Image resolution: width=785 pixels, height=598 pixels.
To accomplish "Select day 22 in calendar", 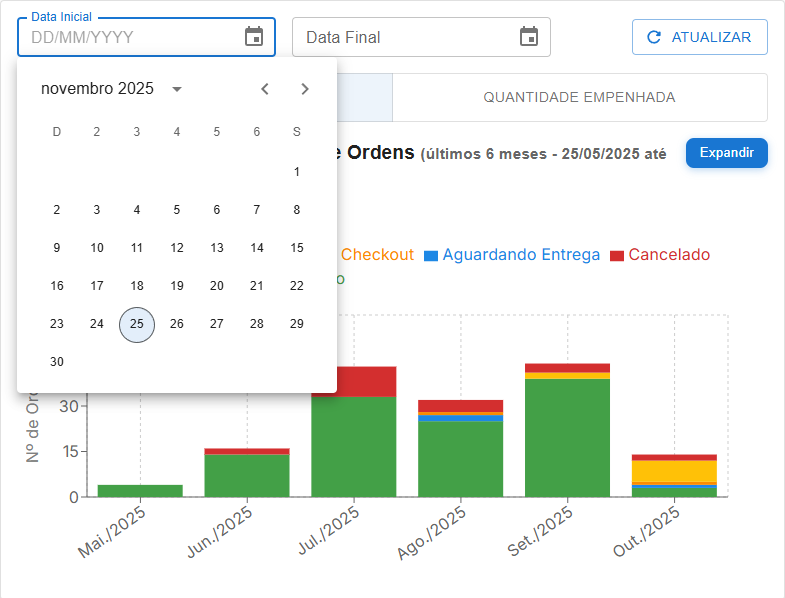I will click(x=297, y=286).
